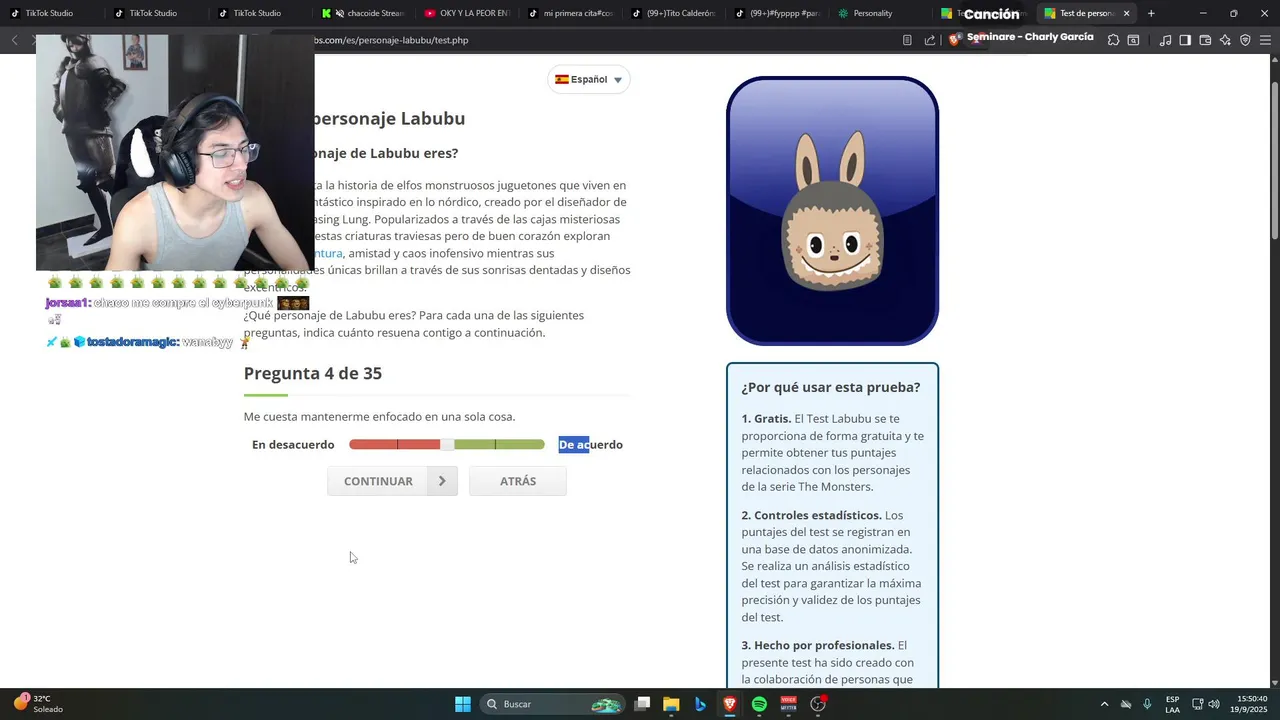This screenshot has height=720, width=1280.
Task: Select the neutral middle segment of scale
Action: click(447, 444)
